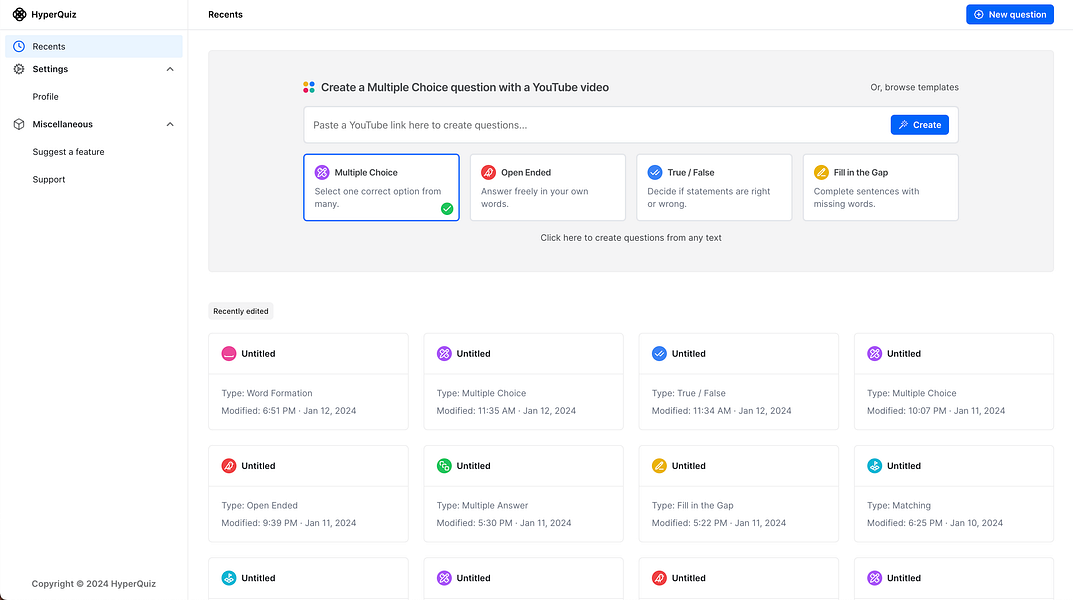1073x600 pixels.
Task: Select the Open Ended question type
Action: (547, 187)
